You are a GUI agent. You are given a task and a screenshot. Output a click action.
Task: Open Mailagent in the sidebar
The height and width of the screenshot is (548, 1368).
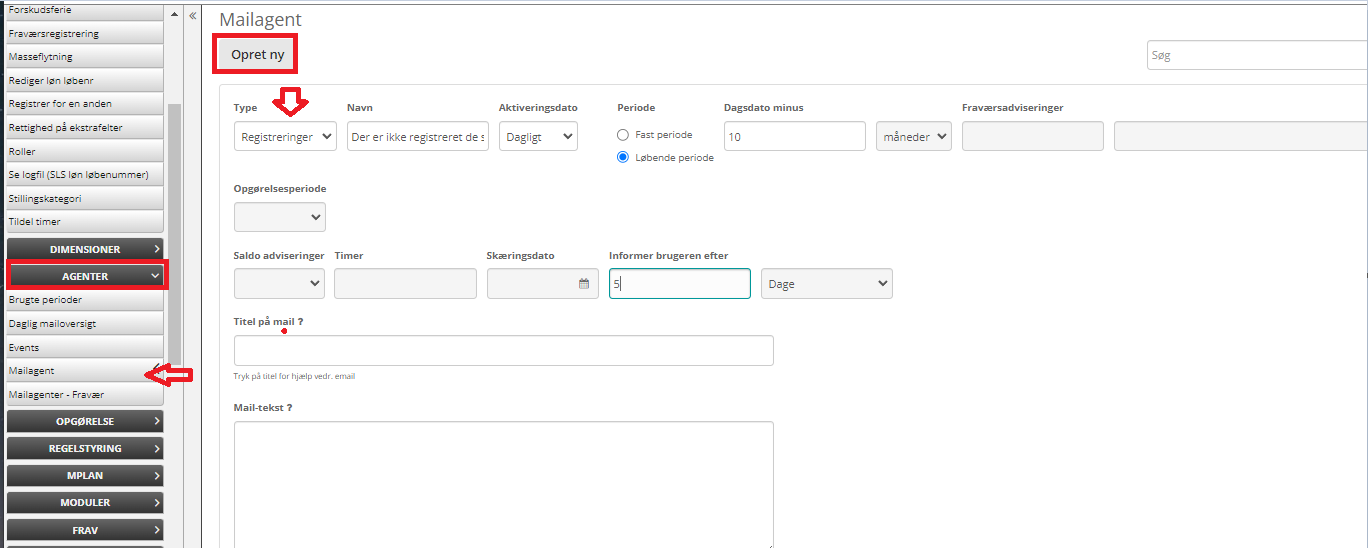(32, 371)
